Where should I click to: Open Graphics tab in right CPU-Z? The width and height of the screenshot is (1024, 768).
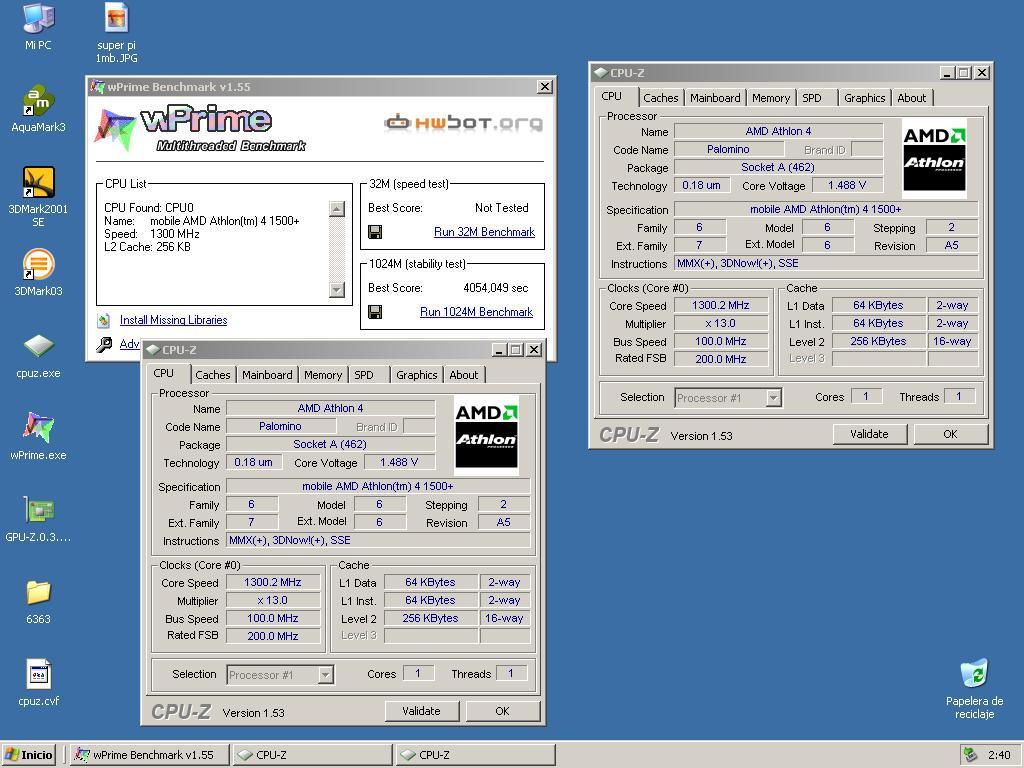click(865, 98)
